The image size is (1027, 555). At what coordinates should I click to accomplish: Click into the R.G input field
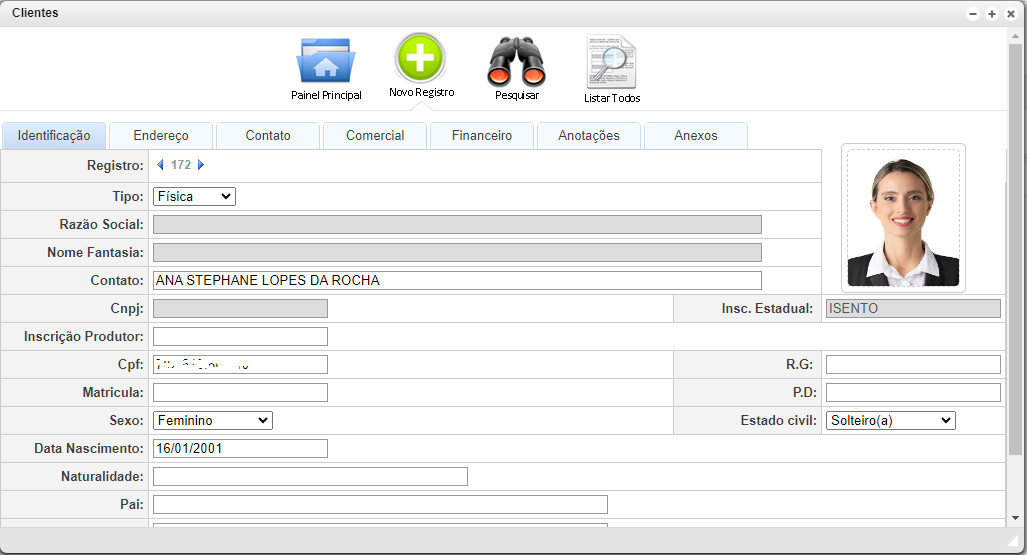[x=913, y=365]
